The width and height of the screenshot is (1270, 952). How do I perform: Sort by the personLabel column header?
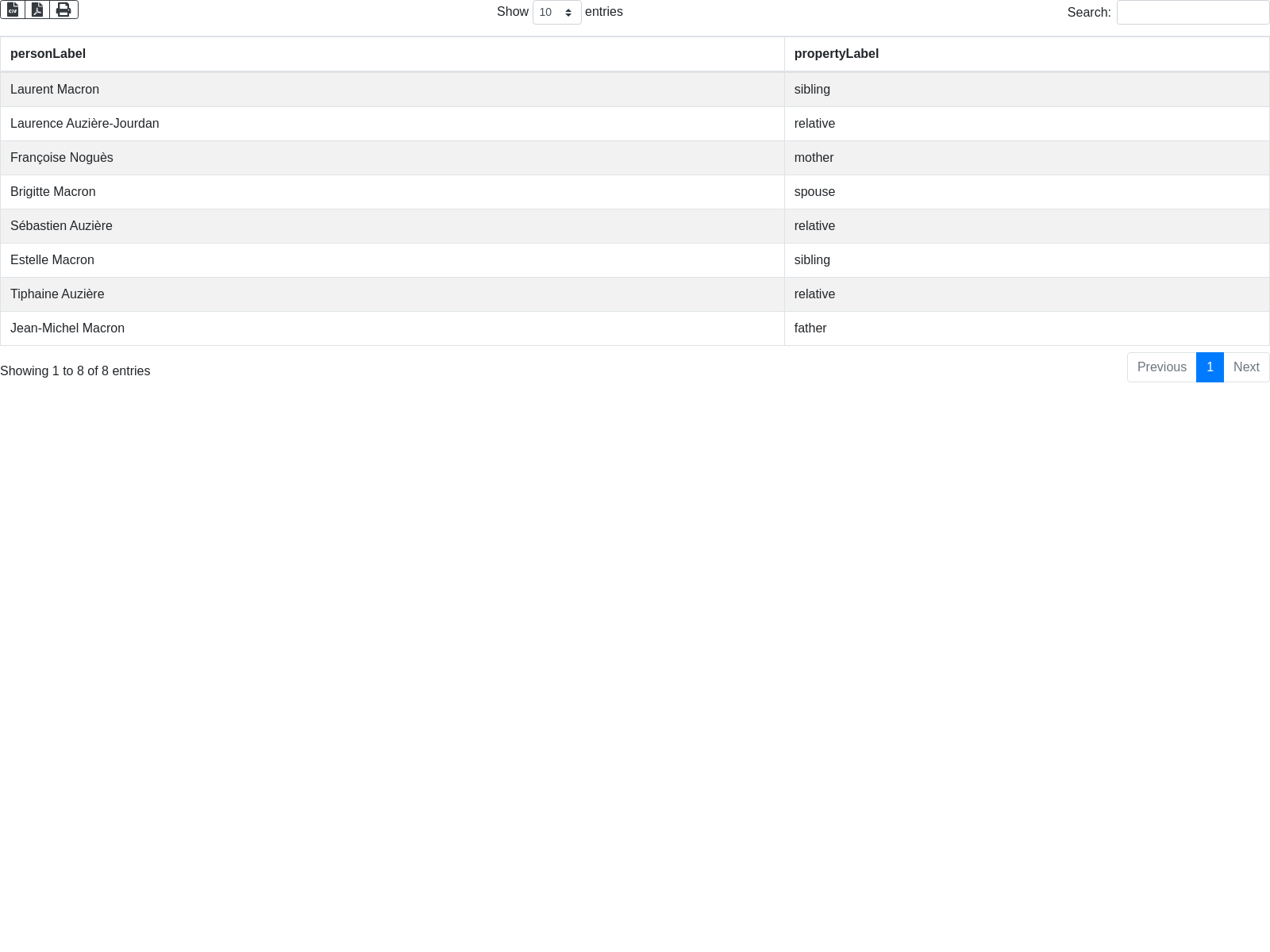(x=392, y=54)
